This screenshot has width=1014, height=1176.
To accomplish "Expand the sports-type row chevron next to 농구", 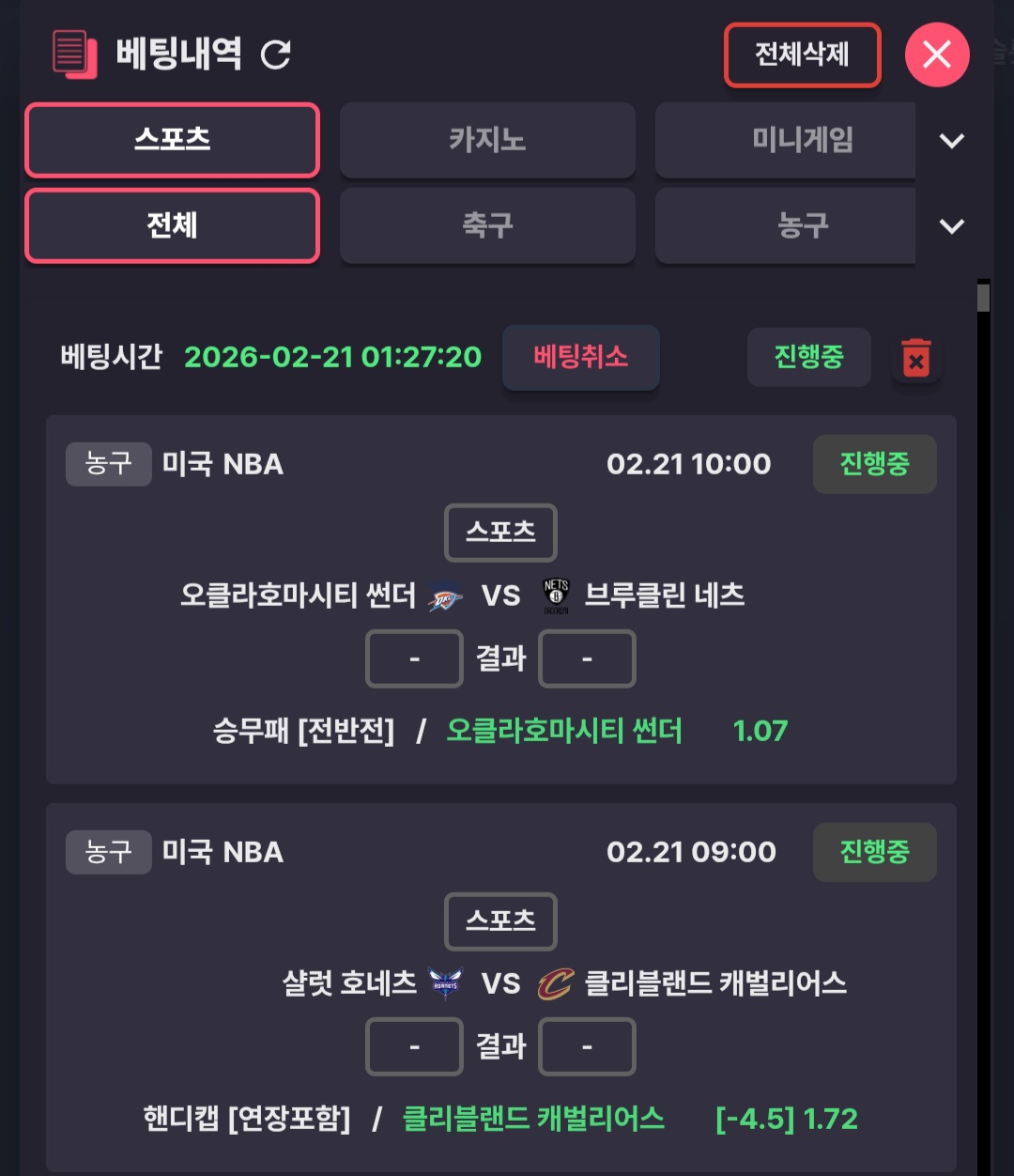I will pos(951,226).
